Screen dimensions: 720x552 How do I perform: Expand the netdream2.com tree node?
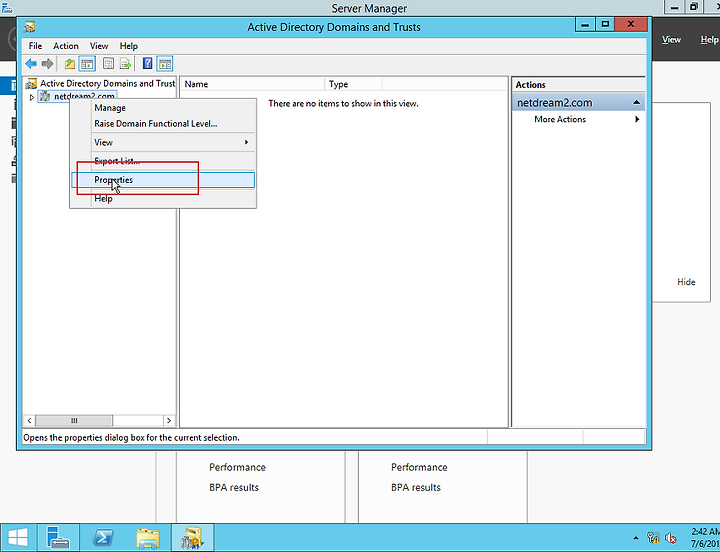tap(32, 97)
